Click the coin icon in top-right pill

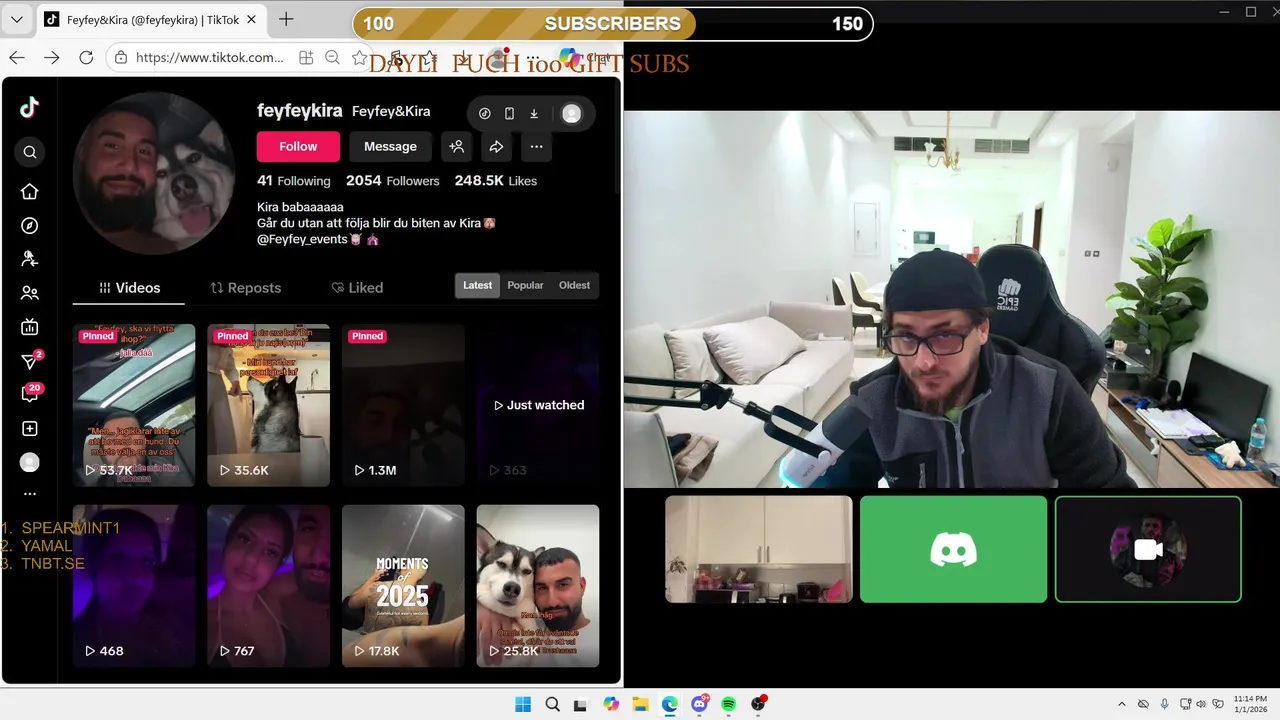coord(485,114)
